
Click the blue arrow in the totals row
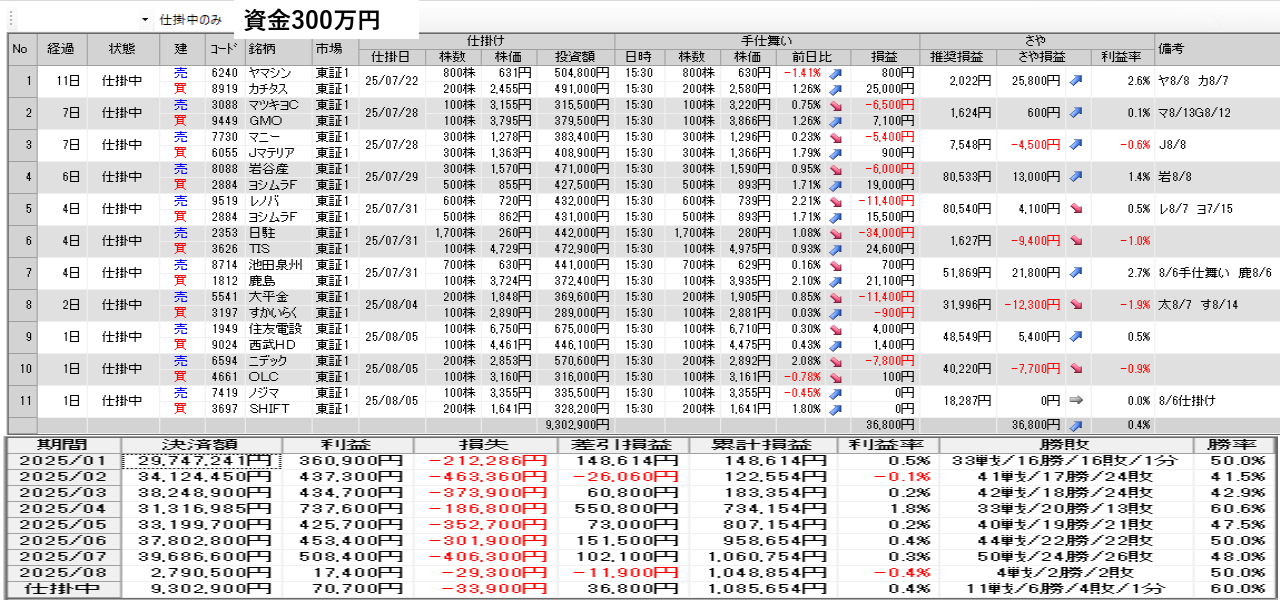pyautogui.click(x=1076, y=425)
